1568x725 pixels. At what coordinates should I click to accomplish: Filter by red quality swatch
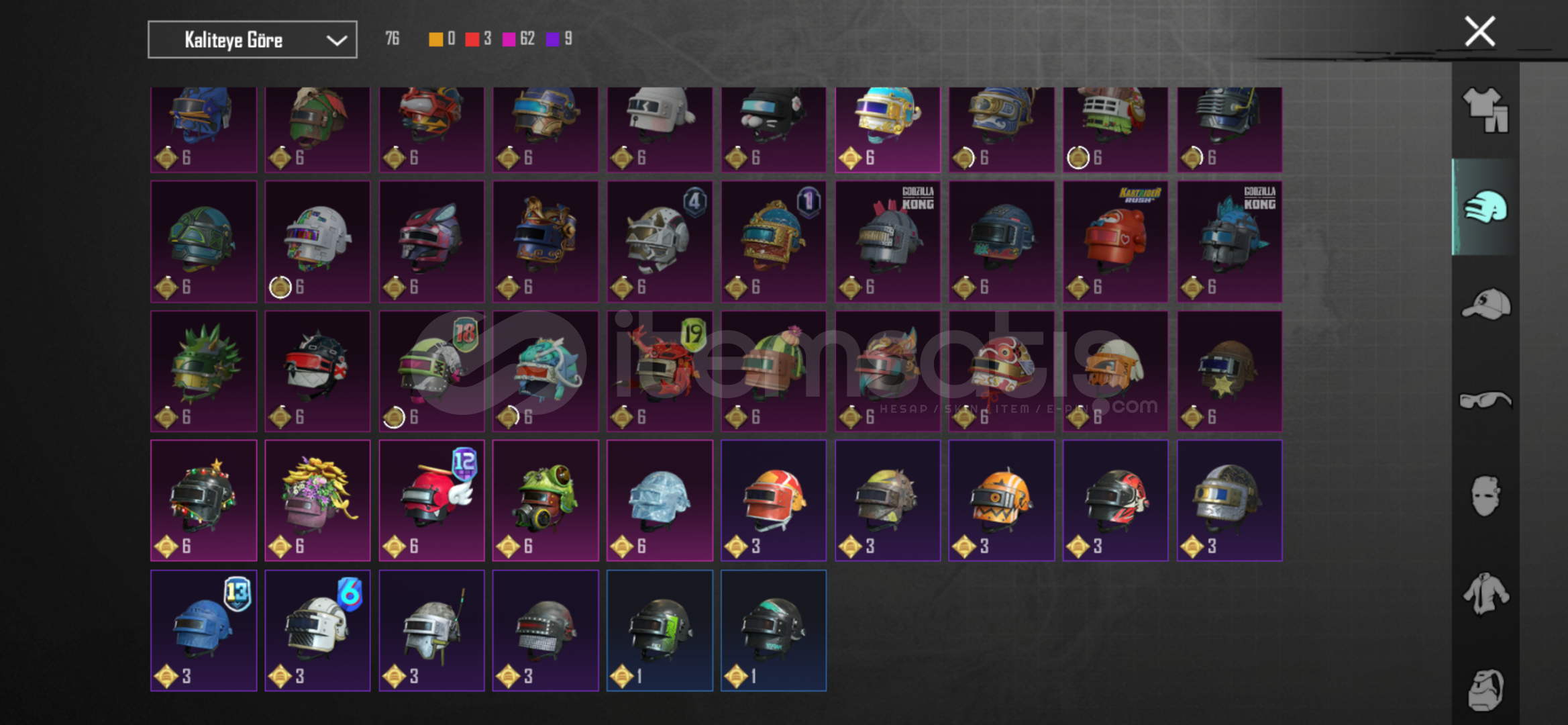point(472,39)
